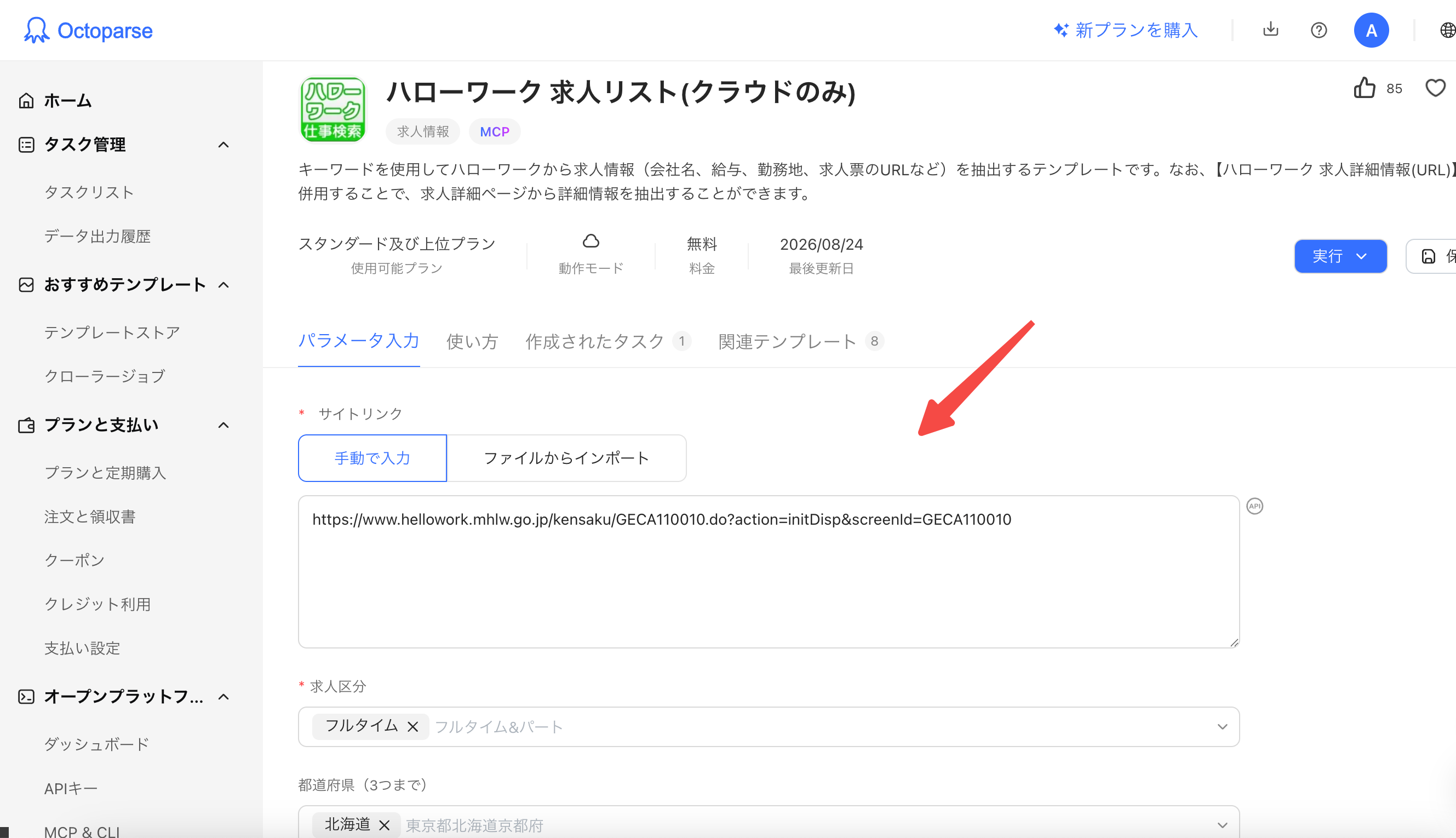Switch to 使い方 tab
The width and height of the screenshot is (1456, 838).
pos(472,341)
